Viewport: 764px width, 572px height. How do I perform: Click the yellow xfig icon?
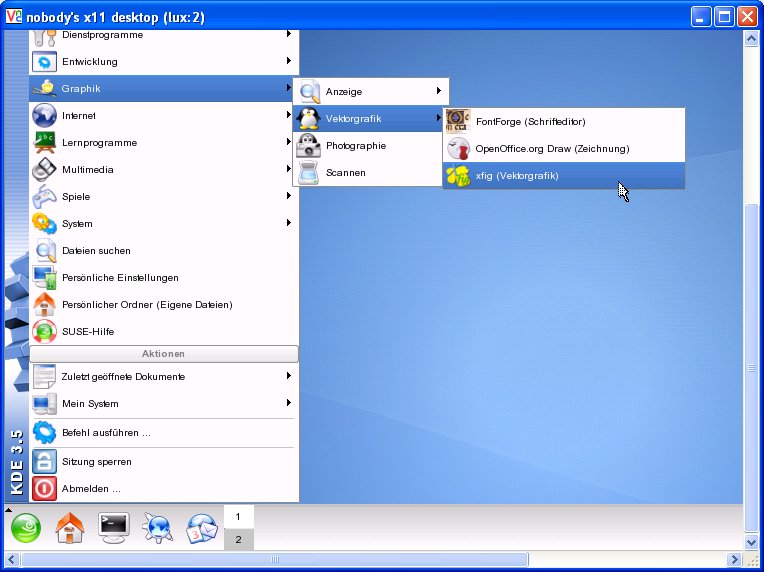click(458, 176)
